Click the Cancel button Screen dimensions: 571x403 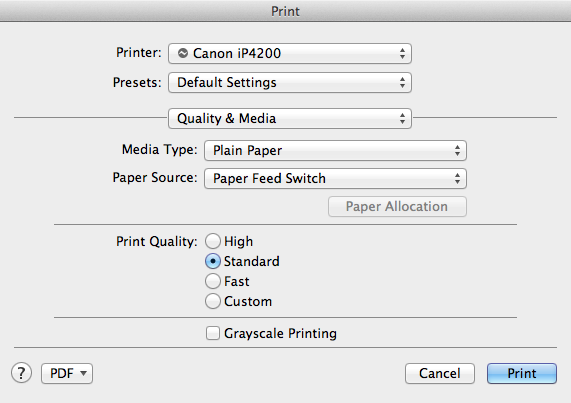pyautogui.click(x=440, y=373)
